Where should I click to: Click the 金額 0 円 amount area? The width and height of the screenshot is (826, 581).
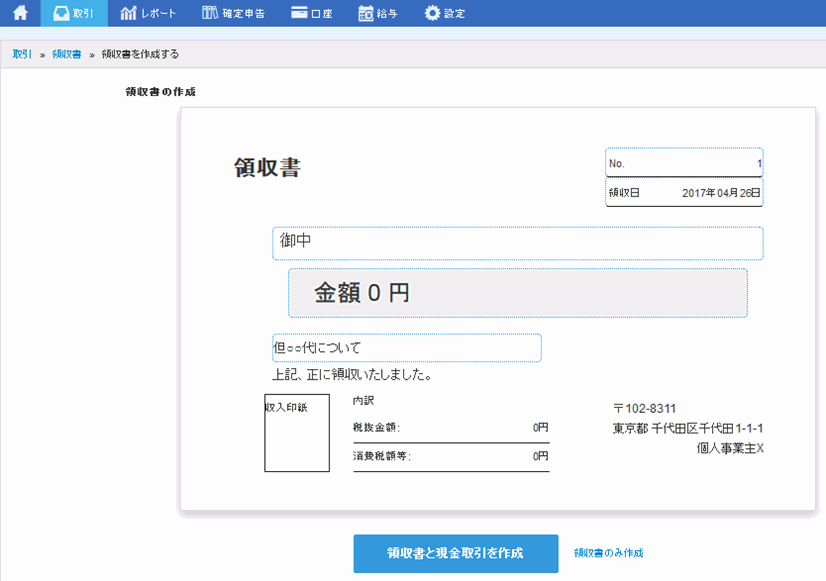pyautogui.click(x=517, y=291)
